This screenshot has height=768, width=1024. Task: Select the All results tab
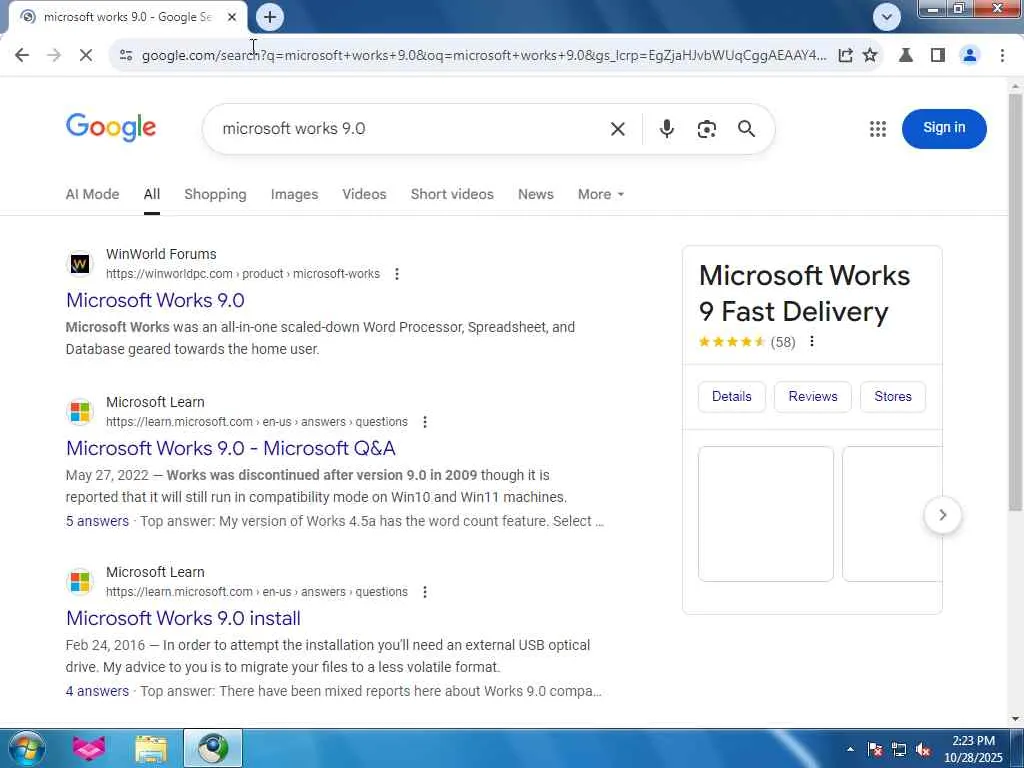pyautogui.click(x=152, y=194)
